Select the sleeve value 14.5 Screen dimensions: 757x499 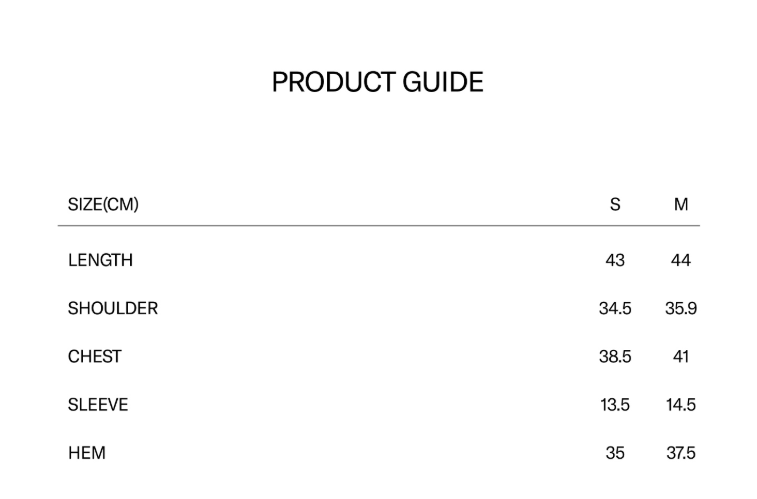pyautogui.click(x=681, y=405)
